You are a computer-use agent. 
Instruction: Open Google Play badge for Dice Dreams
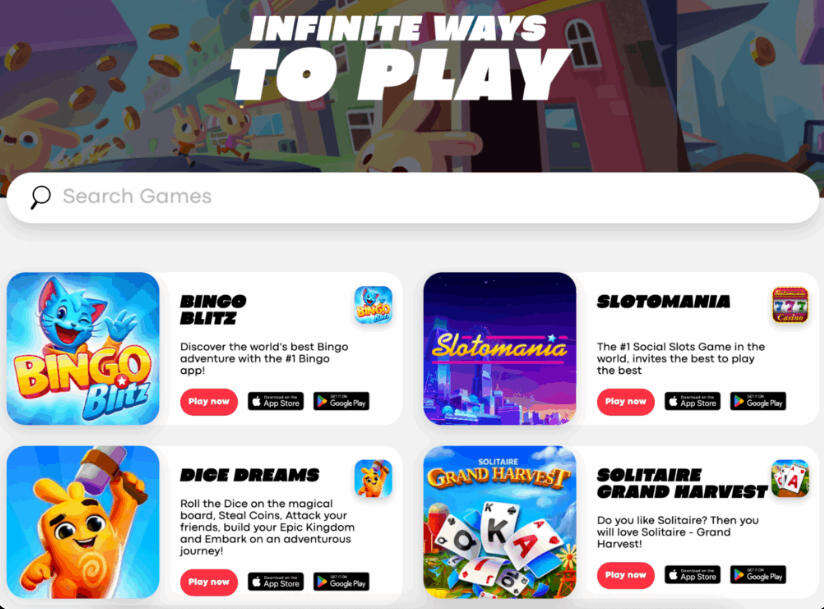coord(342,582)
